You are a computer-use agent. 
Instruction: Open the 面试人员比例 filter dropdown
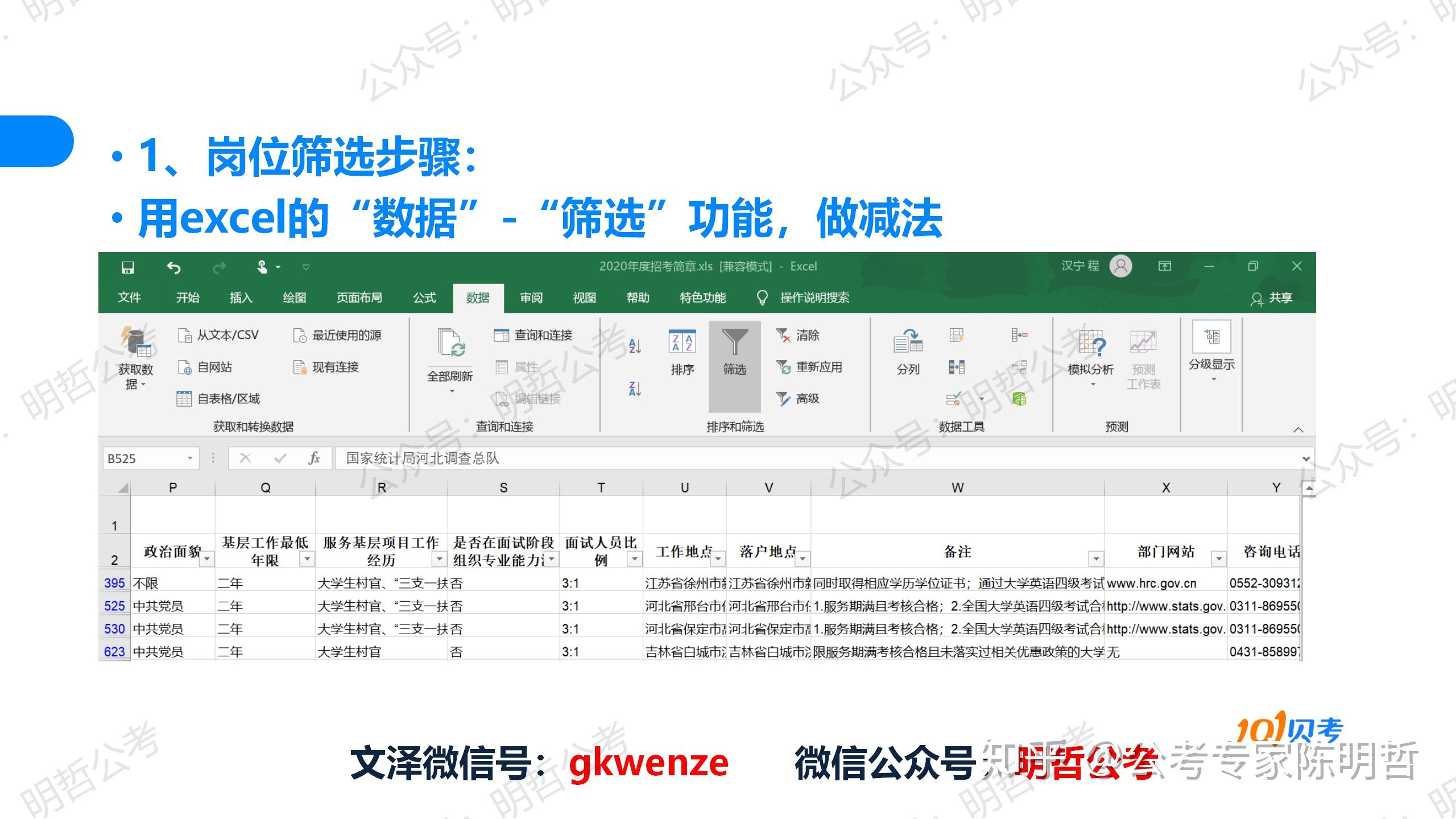[x=635, y=560]
